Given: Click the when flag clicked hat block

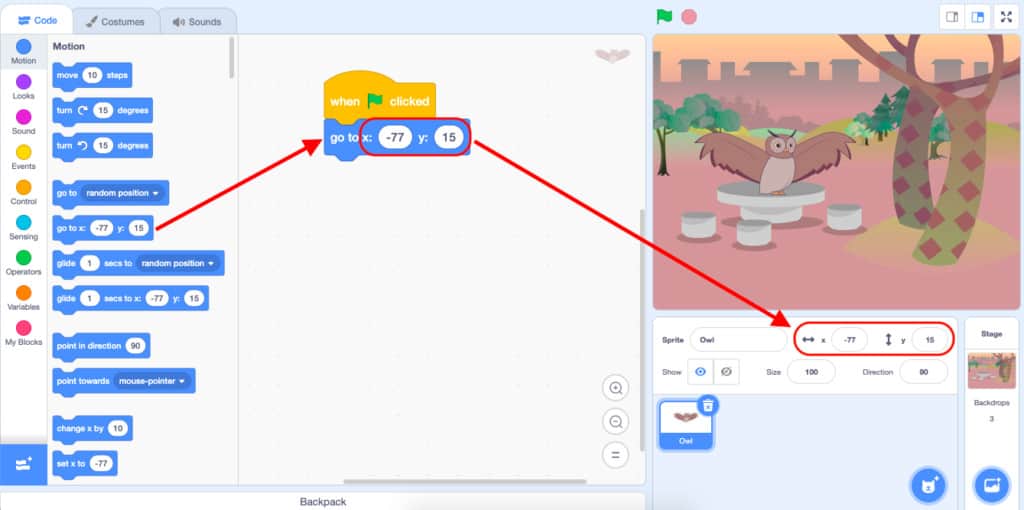Looking at the screenshot, I should point(379,97).
